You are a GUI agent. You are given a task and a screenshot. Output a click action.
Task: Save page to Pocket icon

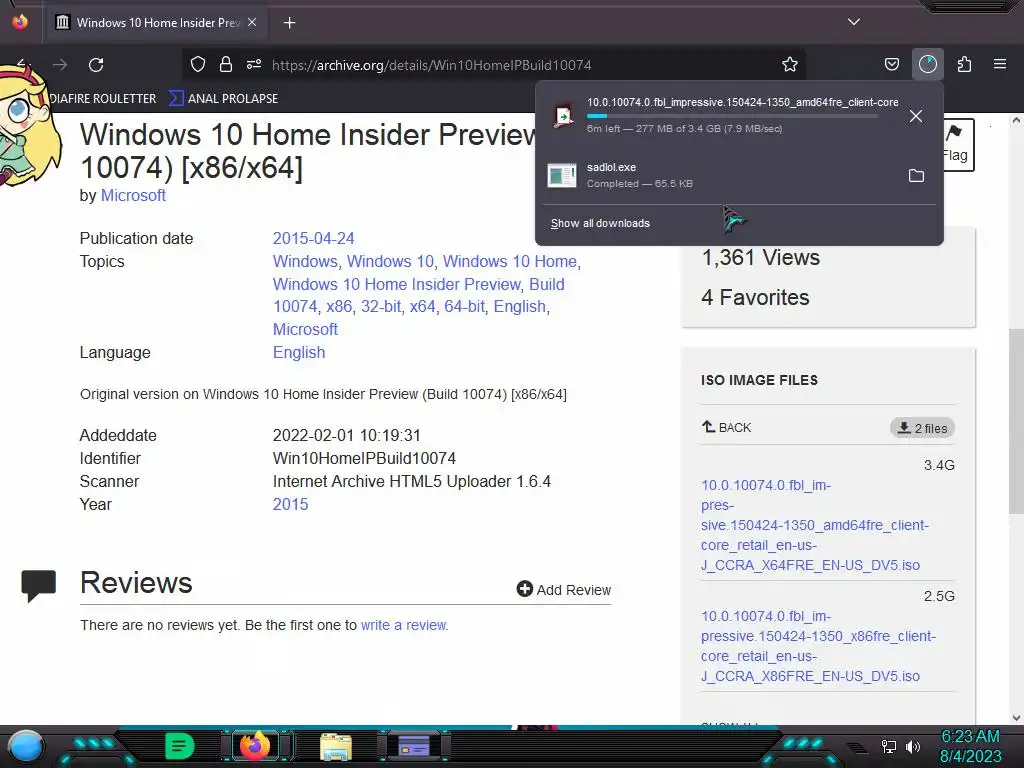[x=891, y=64]
